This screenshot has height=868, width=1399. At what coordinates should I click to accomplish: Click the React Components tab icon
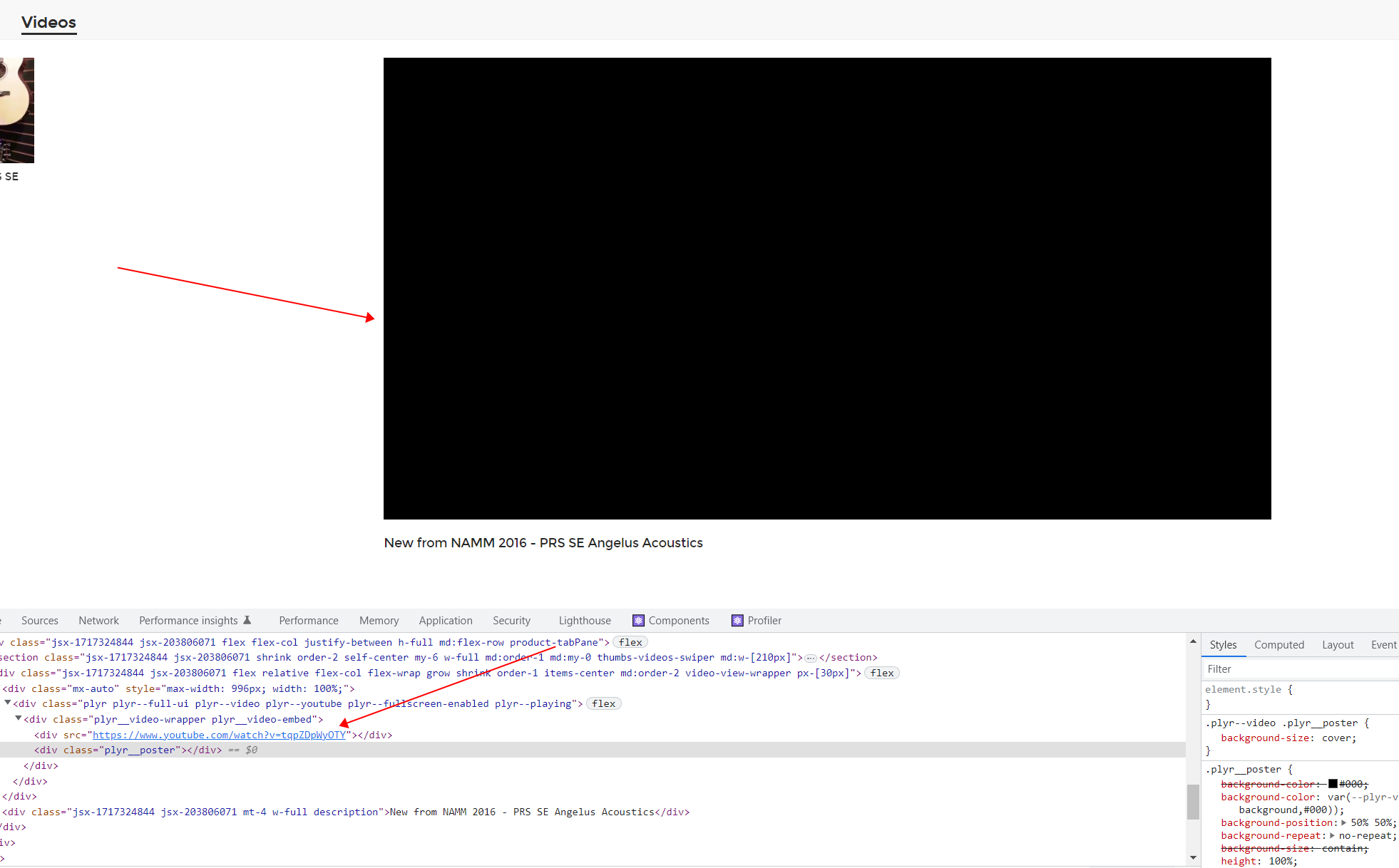tap(638, 621)
